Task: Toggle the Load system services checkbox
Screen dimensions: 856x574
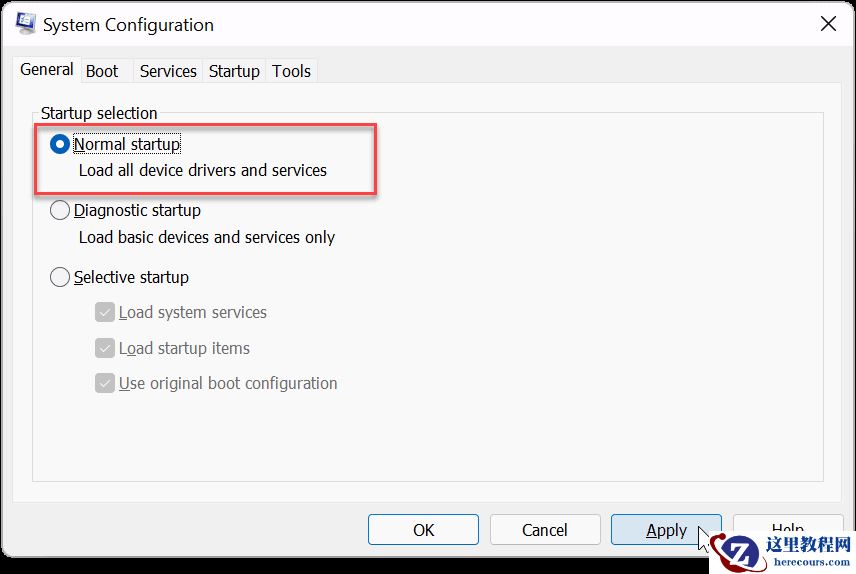Action: click(x=105, y=312)
